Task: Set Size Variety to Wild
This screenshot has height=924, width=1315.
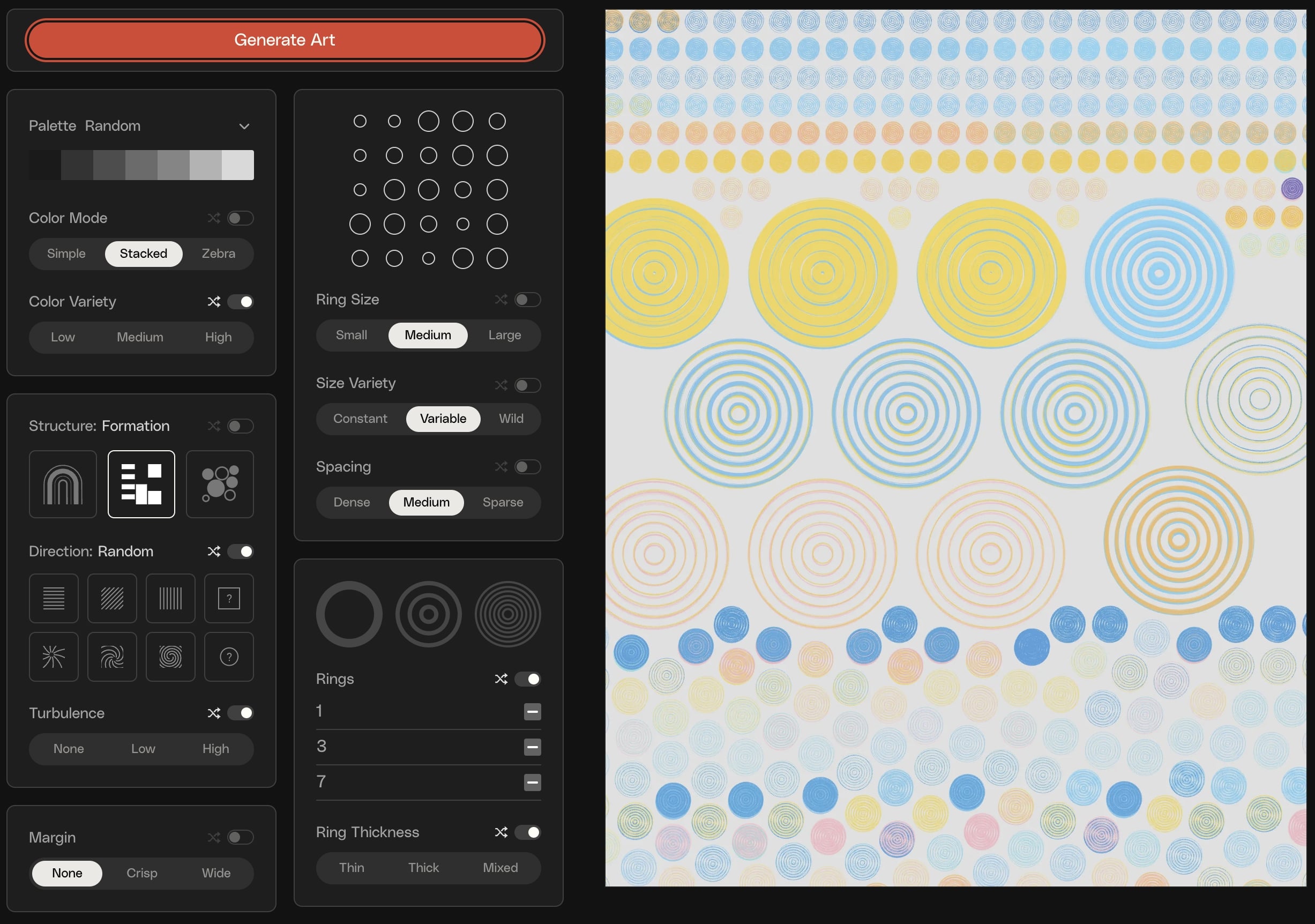Action: click(511, 418)
